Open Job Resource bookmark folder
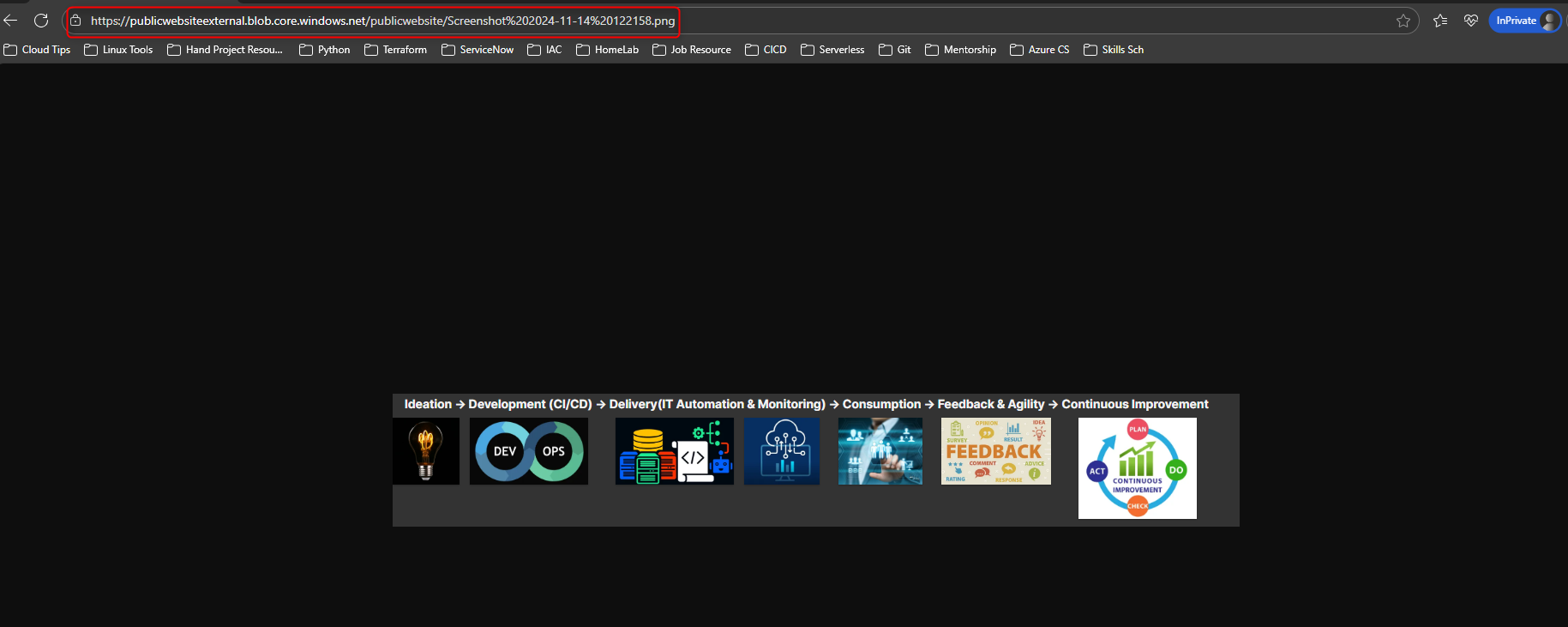 coord(692,50)
